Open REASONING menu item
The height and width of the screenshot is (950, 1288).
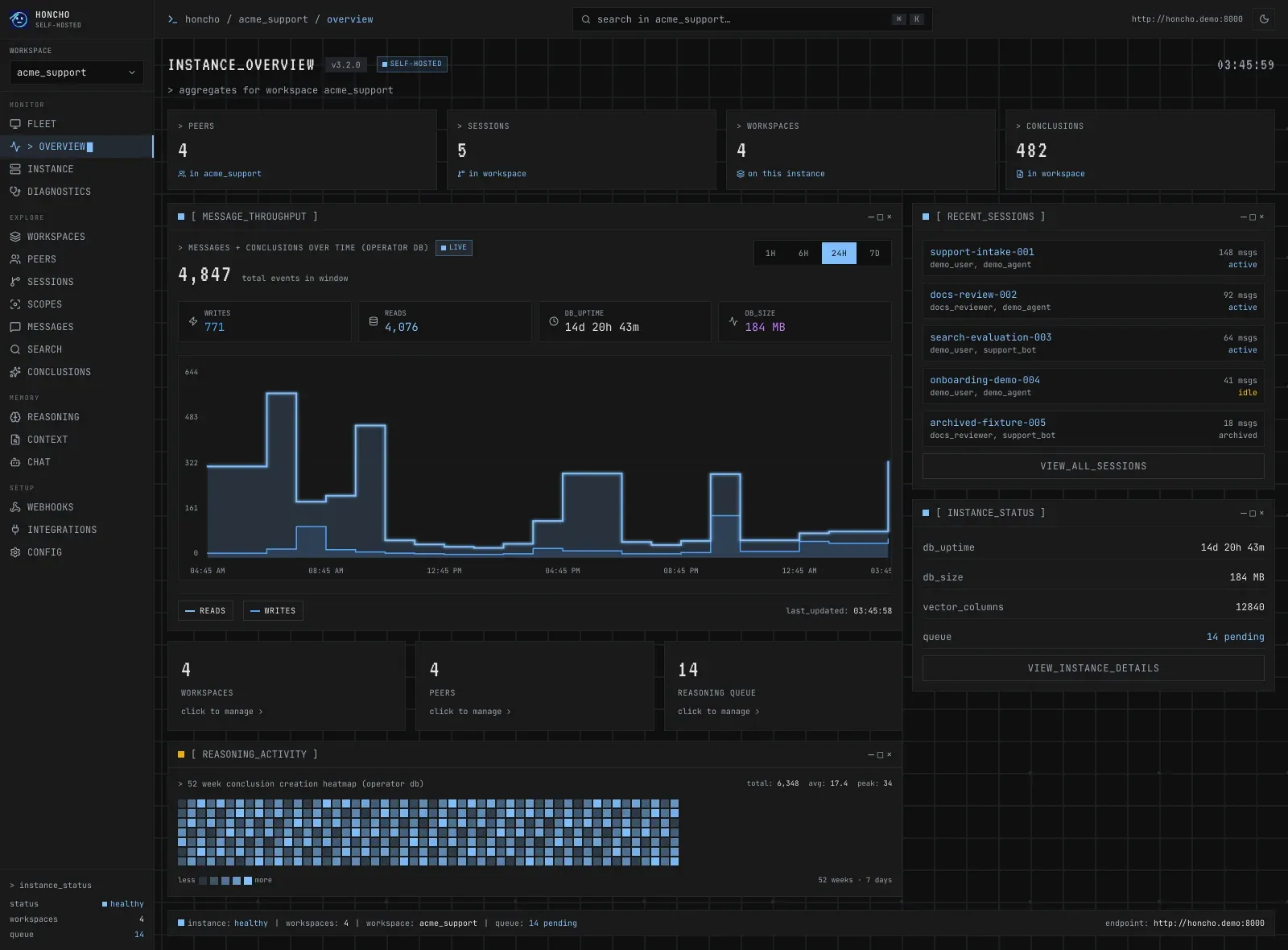76,417
